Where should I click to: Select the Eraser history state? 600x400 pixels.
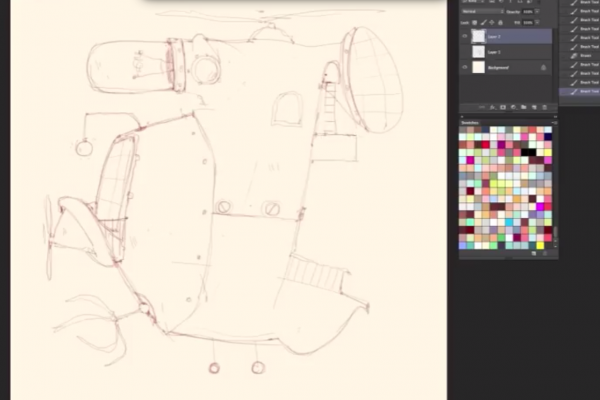tap(586, 57)
